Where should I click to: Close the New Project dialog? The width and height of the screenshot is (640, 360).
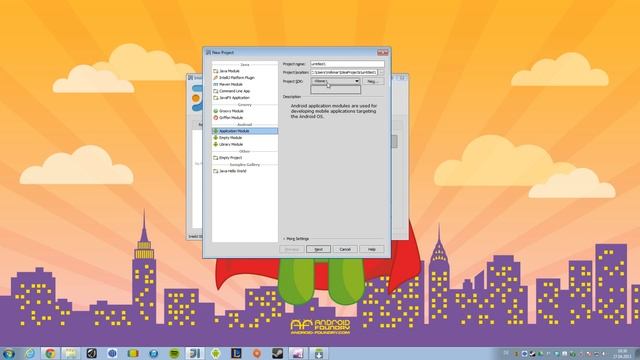point(382,52)
